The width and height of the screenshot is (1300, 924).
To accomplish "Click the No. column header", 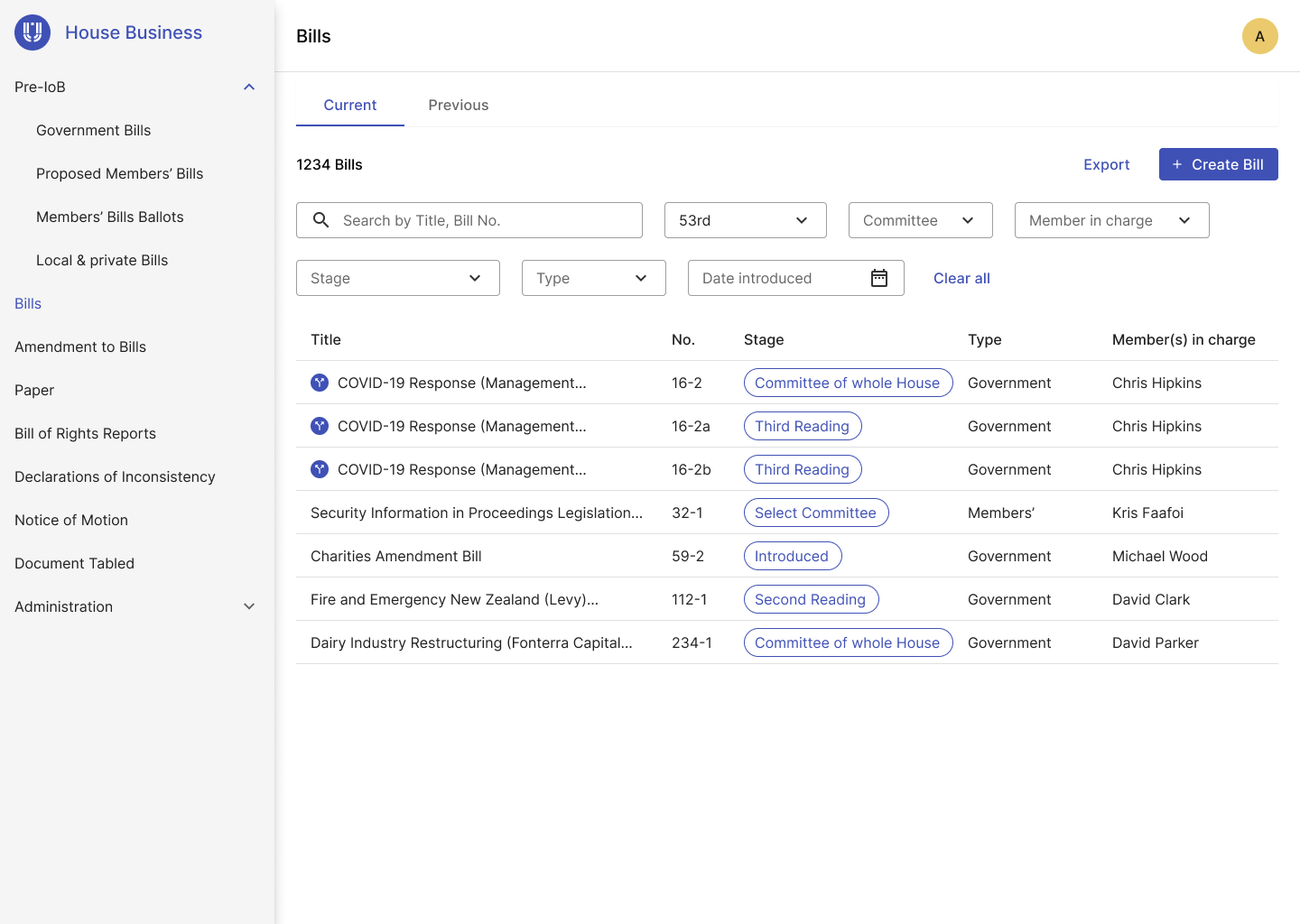I will pos(683,339).
